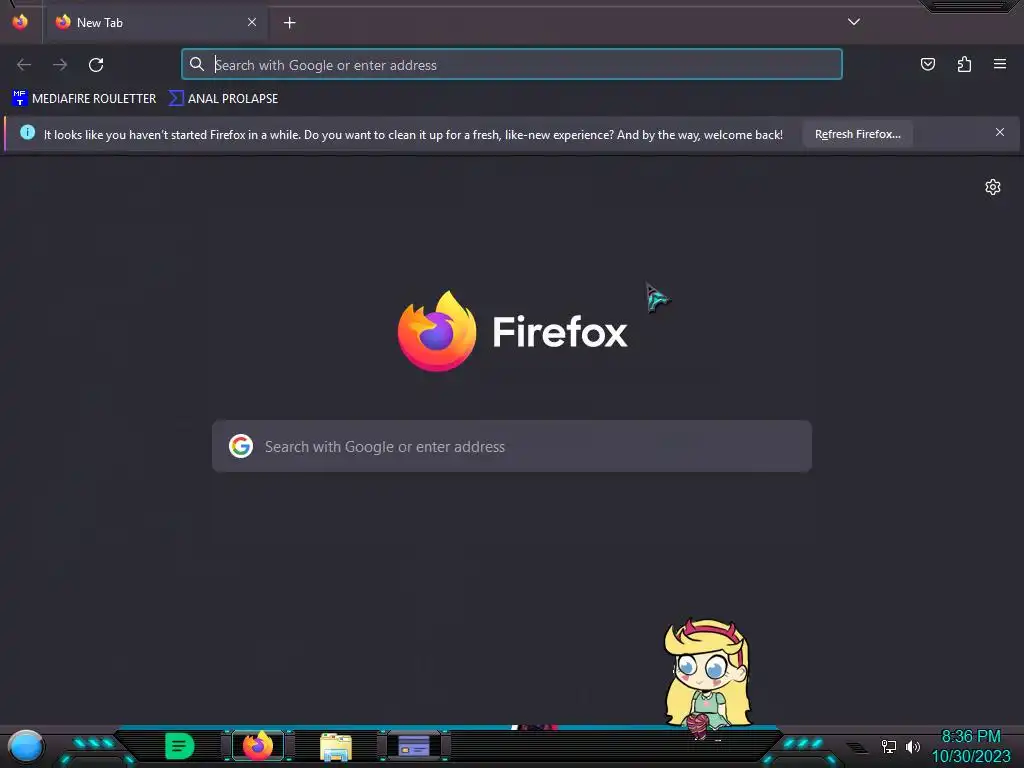Go back one page
This screenshot has height=768, width=1024.
click(24, 65)
